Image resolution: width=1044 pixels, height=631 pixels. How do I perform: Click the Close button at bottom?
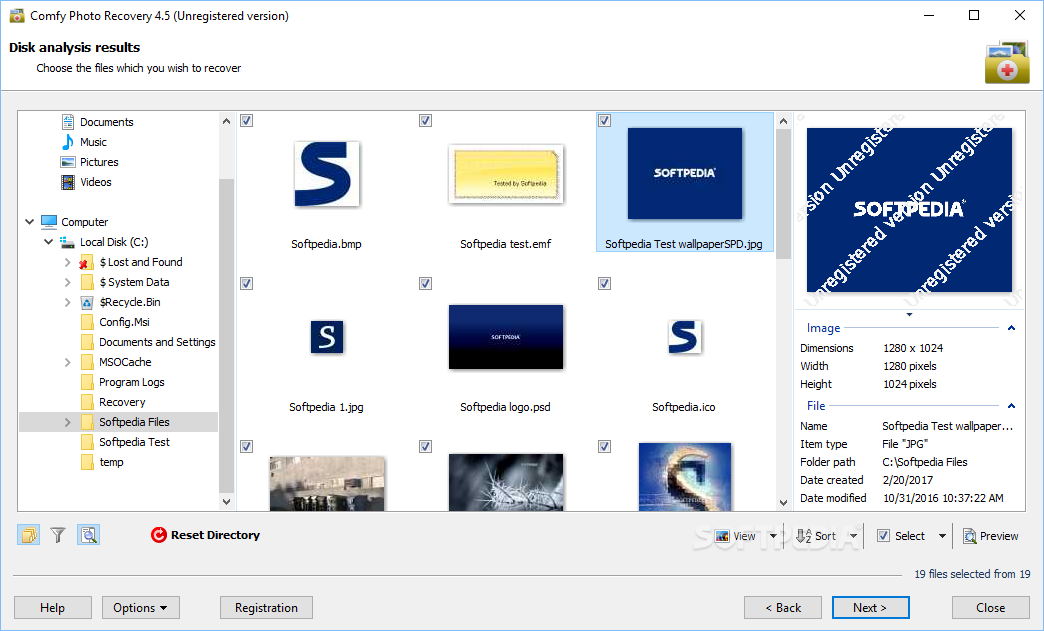pos(990,608)
